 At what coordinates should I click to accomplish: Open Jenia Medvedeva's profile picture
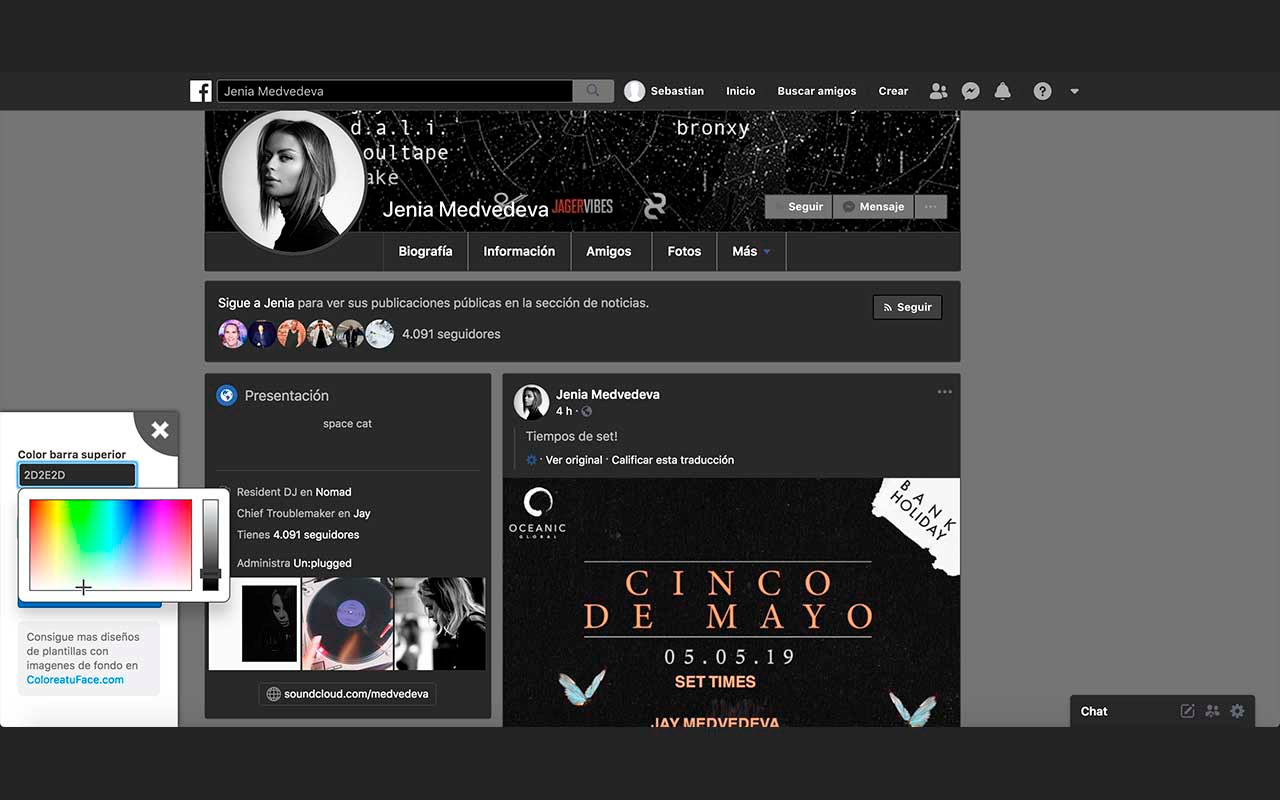click(293, 181)
